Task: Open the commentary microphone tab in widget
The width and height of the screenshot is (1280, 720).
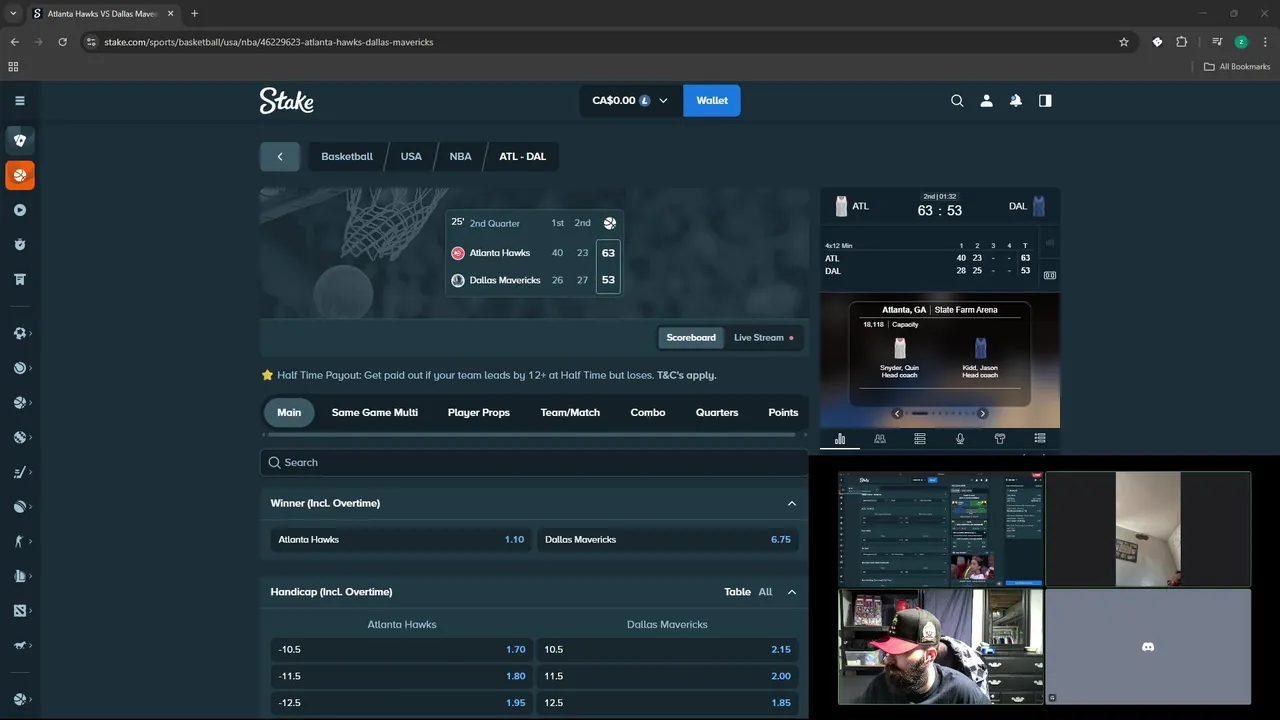Action: 960,438
